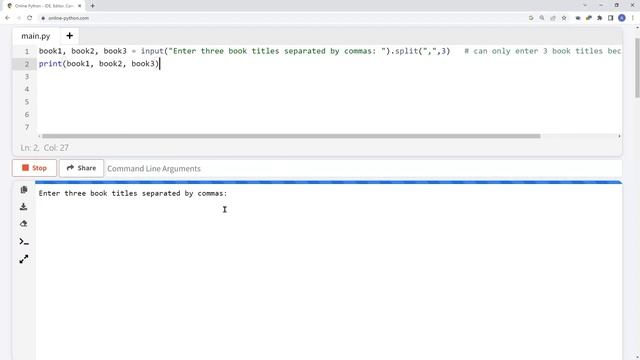Click the yellow extension icon in toolbar
640x360 pixels.
tap(589, 18)
